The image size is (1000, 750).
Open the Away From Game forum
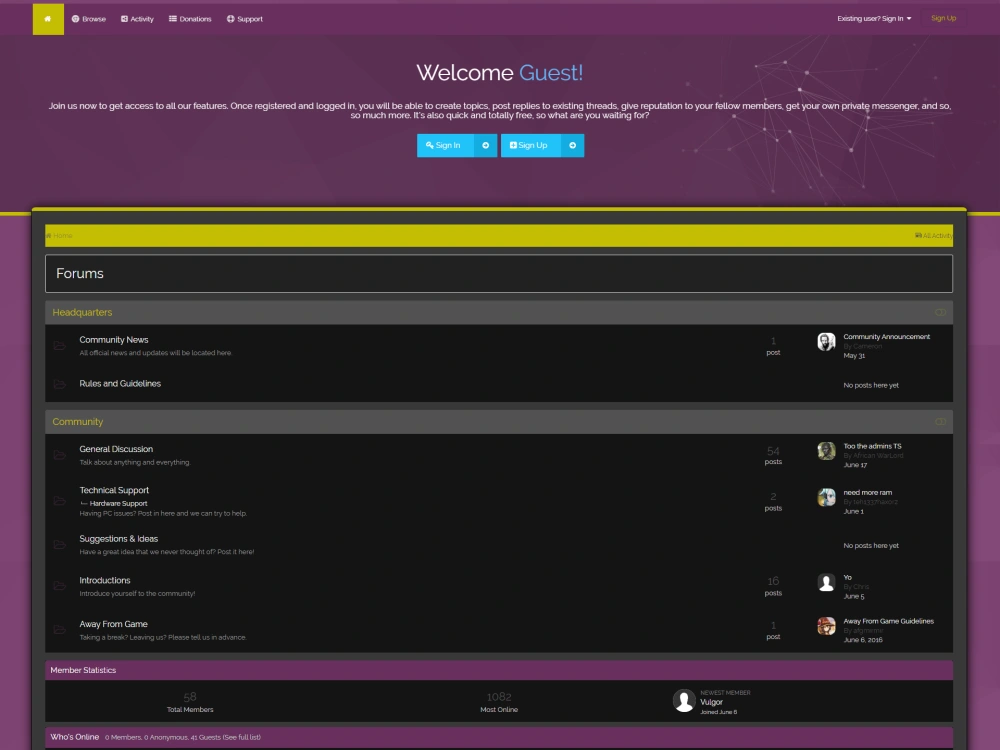(114, 624)
